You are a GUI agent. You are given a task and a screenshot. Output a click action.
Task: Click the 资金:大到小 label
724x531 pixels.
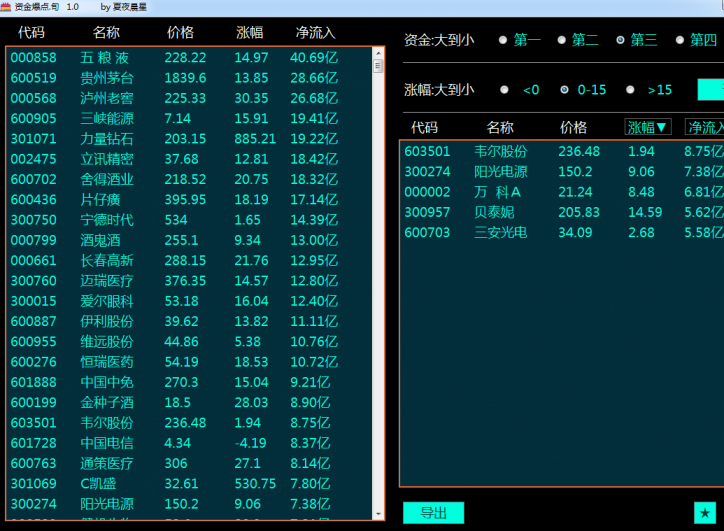click(x=439, y=40)
